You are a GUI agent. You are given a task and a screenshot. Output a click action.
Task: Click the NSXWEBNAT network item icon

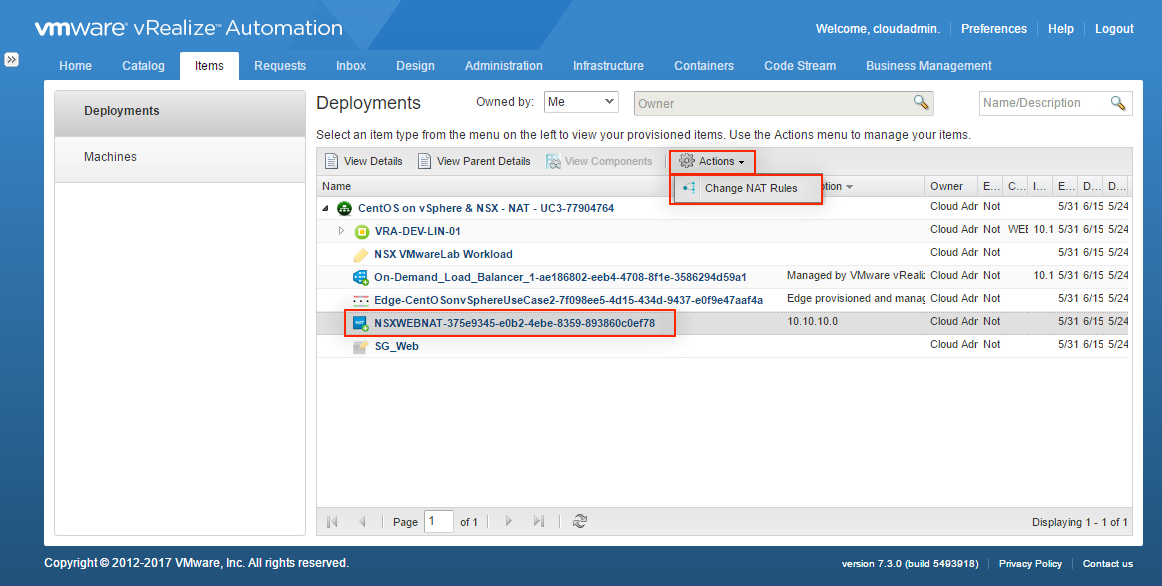coord(360,323)
